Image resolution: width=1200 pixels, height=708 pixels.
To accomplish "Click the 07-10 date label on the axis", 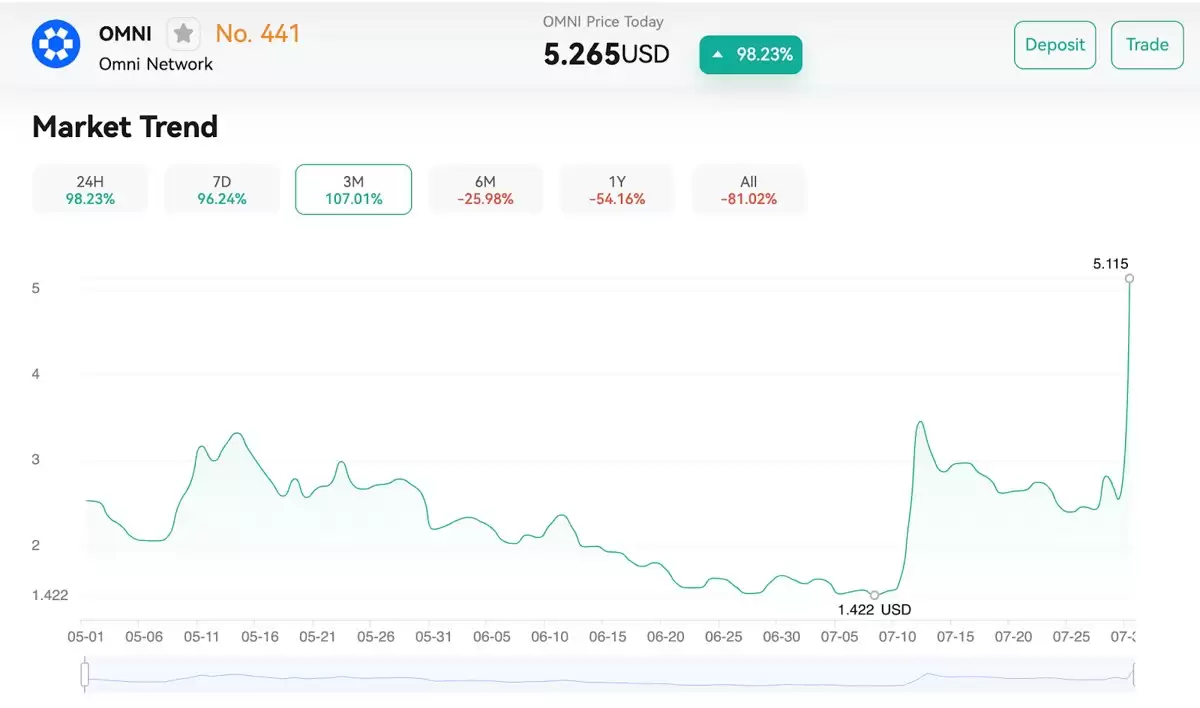I will pos(898,636).
